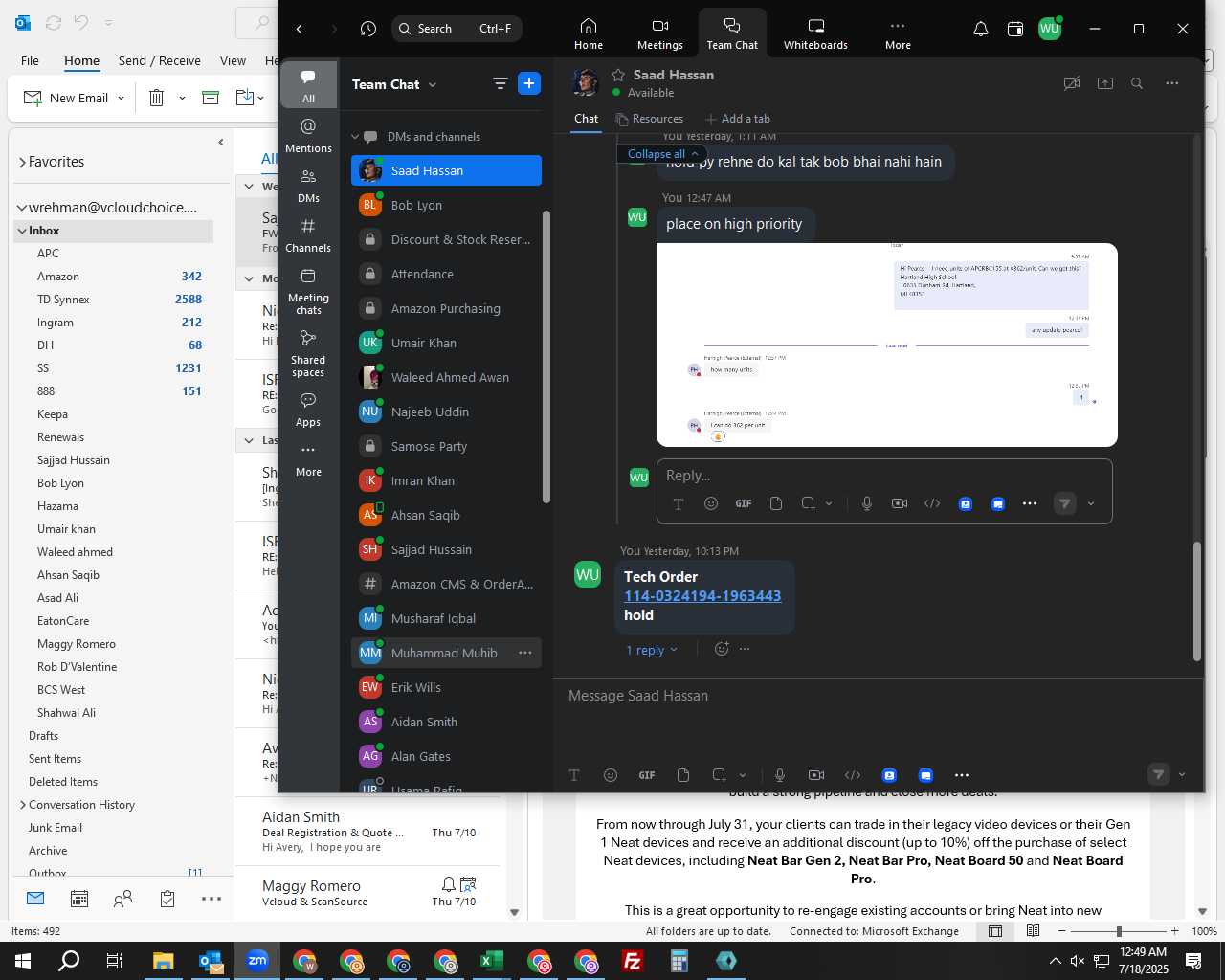Screen dimensions: 1225x980
Task: Insert code snippet in thread reply box
Action: click(932, 503)
